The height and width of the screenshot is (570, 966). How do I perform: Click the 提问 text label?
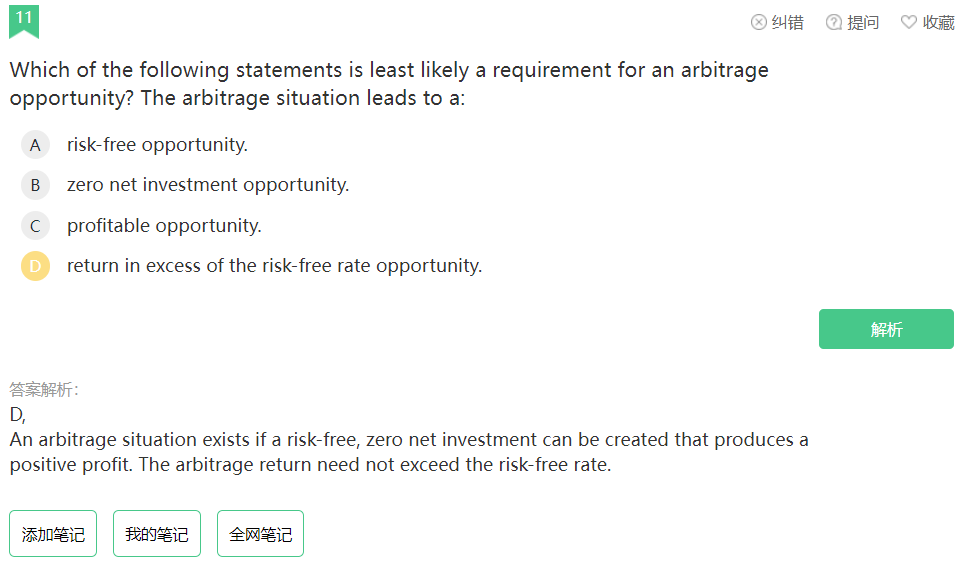click(863, 22)
